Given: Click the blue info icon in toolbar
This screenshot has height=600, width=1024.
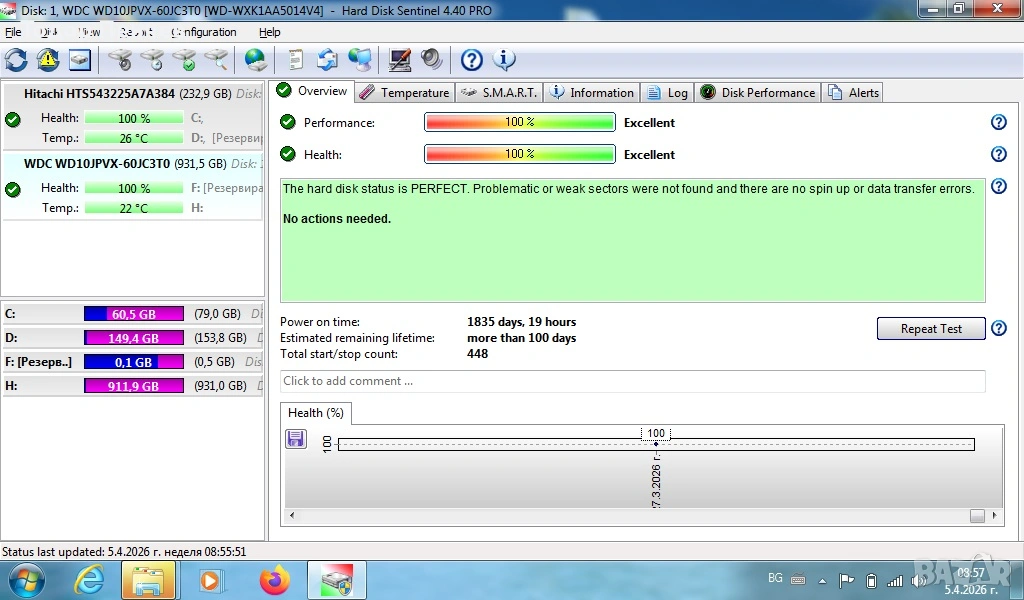Looking at the screenshot, I should pyautogui.click(x=504, y=60).
